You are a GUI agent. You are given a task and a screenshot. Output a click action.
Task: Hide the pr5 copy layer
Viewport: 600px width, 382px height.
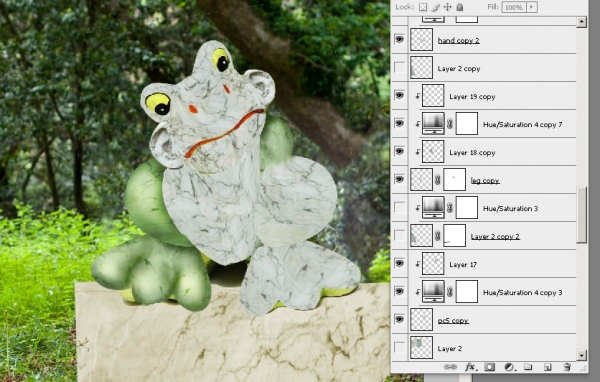point(399,319)
